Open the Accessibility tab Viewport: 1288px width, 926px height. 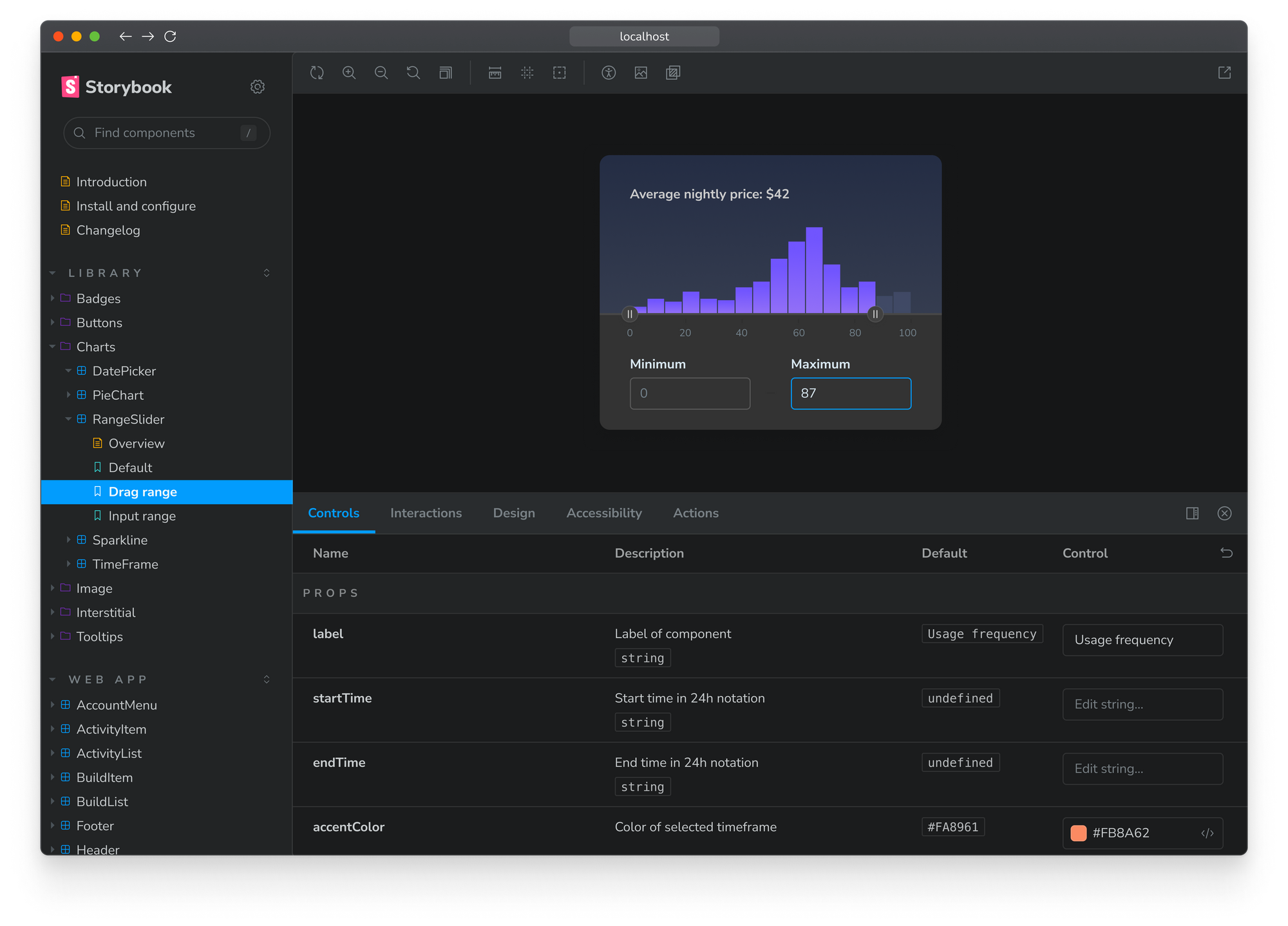(x=603, y=513)
